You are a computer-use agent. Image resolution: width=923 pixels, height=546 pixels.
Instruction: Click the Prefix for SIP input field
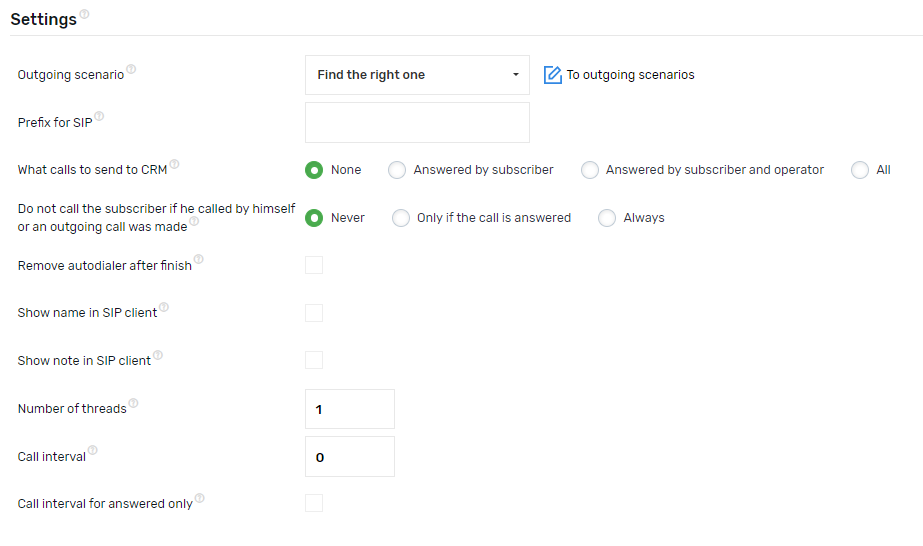(417, 123)
